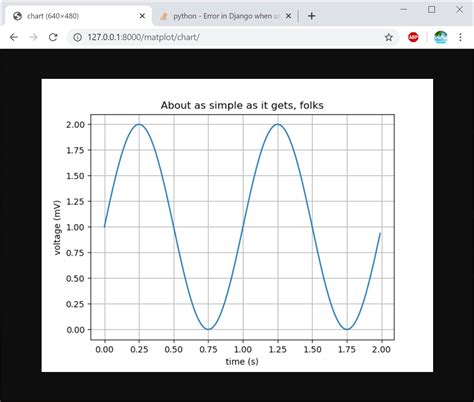The height and width of the screenshot is (402, 474).
Task: Click the sine curve peak near 0.25
Action: (139, 124)
